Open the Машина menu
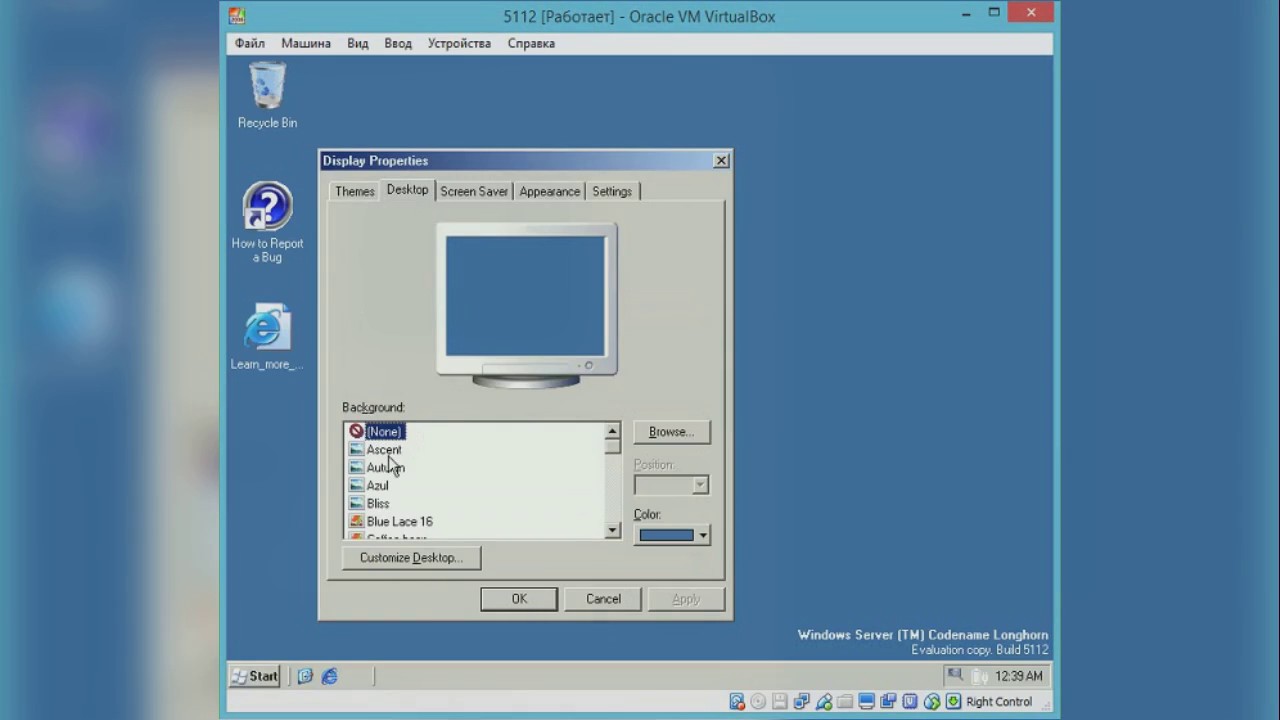This screenshot has height=720, width=1280. (x=306, y=43)
